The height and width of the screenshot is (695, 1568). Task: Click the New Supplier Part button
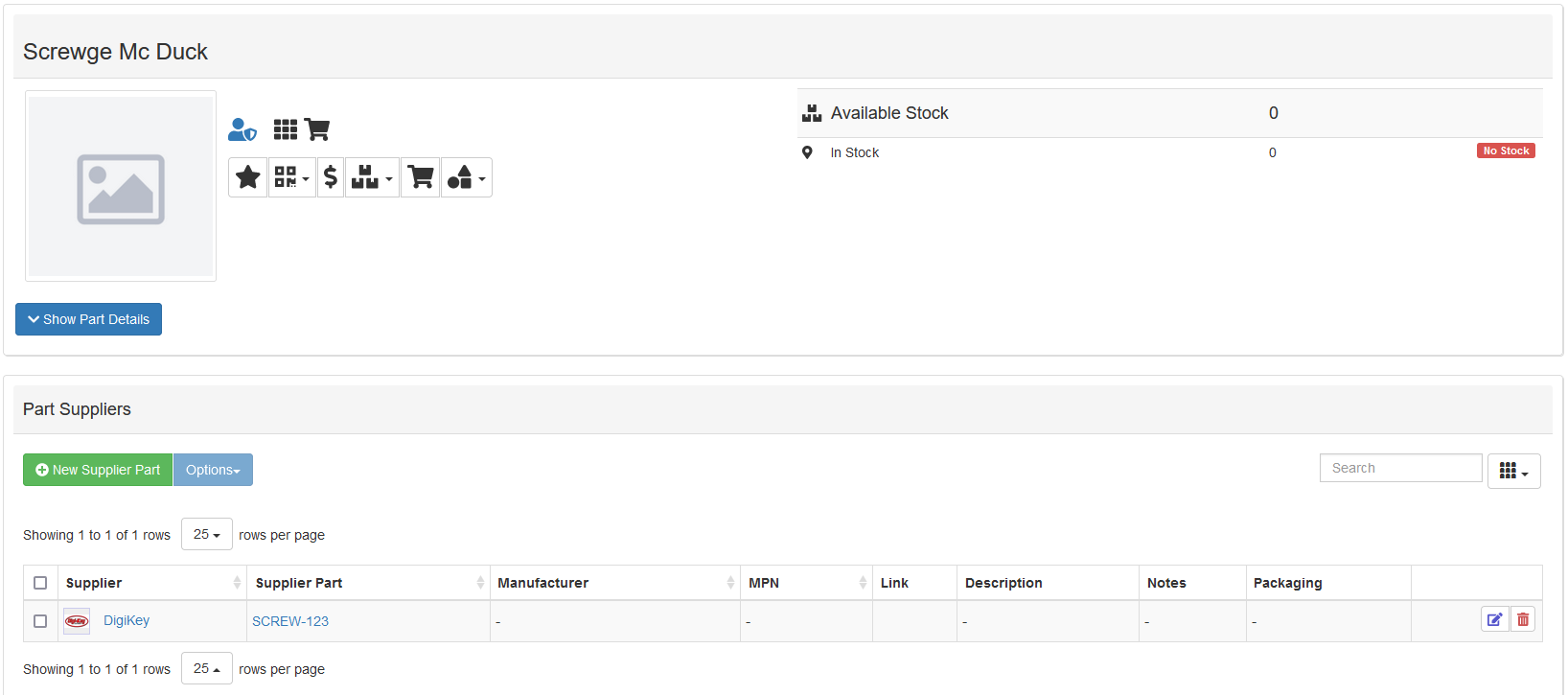pos(98,470)
